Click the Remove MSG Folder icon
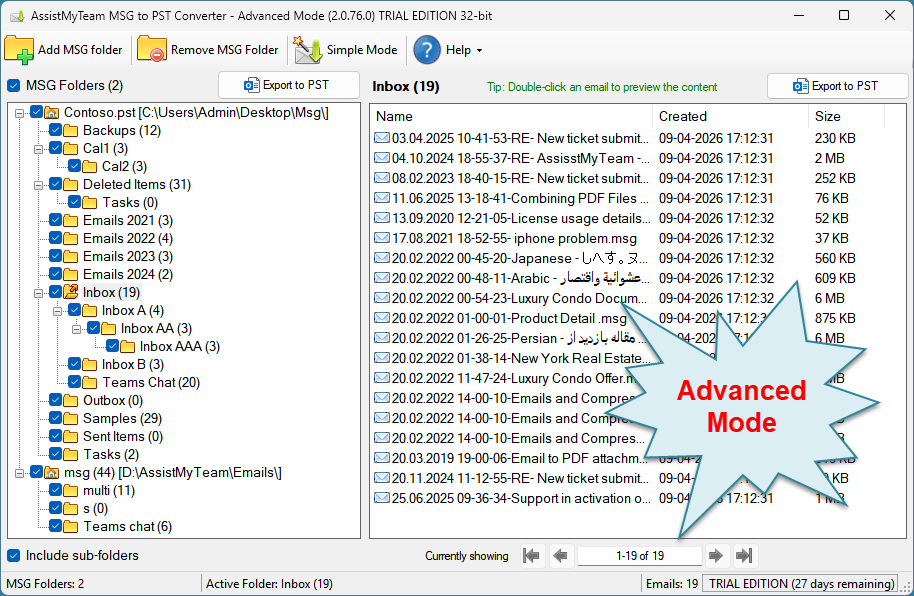 [x=152, y=50]
